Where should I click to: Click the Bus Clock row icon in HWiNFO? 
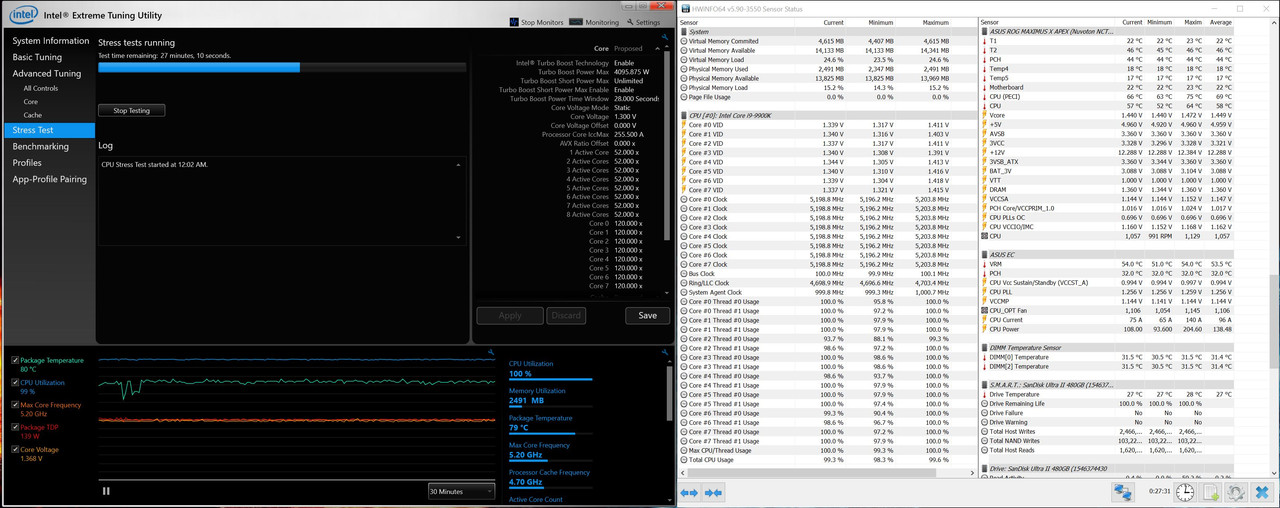(683, 273)
